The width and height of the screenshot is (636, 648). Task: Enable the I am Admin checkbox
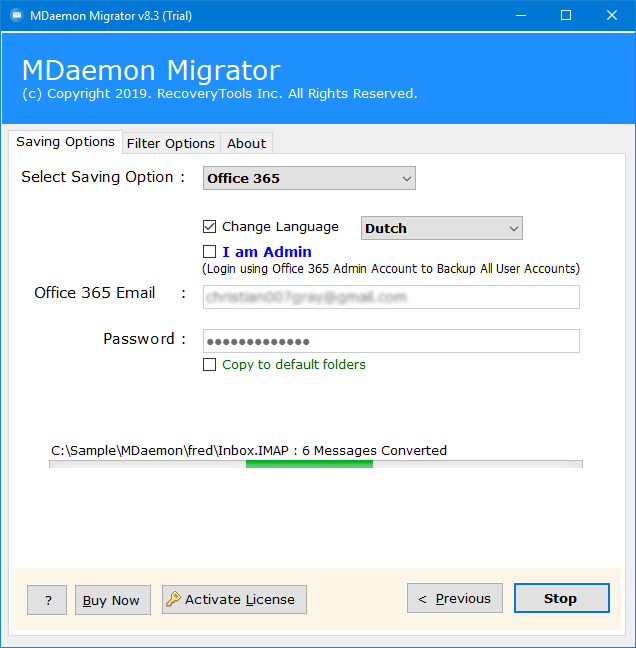click(x=210, y=252)
